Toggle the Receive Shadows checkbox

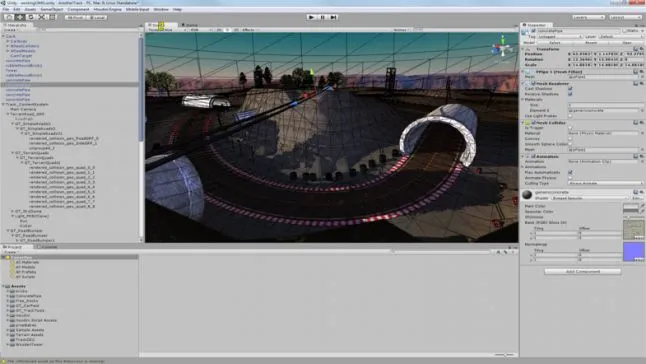570,94
